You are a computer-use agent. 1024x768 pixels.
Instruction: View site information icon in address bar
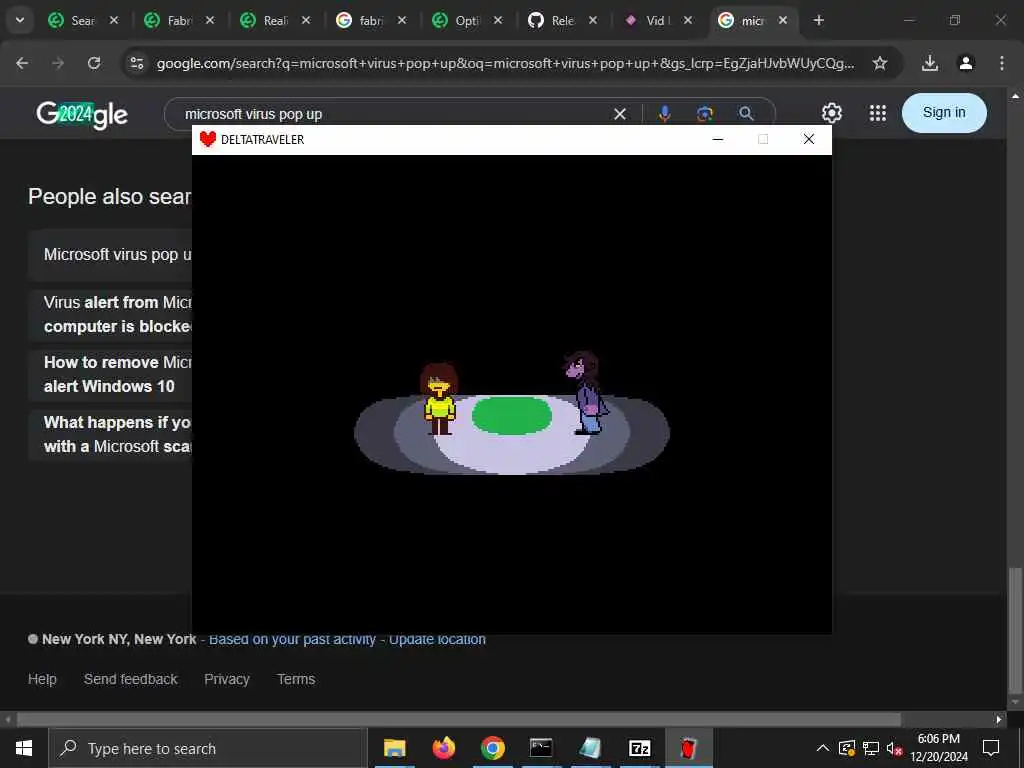click(x=136, y=63)
